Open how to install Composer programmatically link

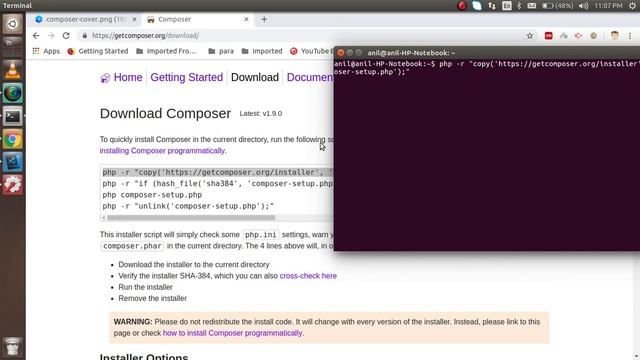[x=232, y=333]
